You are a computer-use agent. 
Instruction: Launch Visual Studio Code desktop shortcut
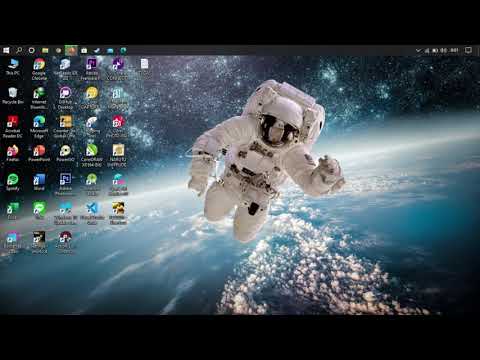pyautogui.click(x=91, y=213)
